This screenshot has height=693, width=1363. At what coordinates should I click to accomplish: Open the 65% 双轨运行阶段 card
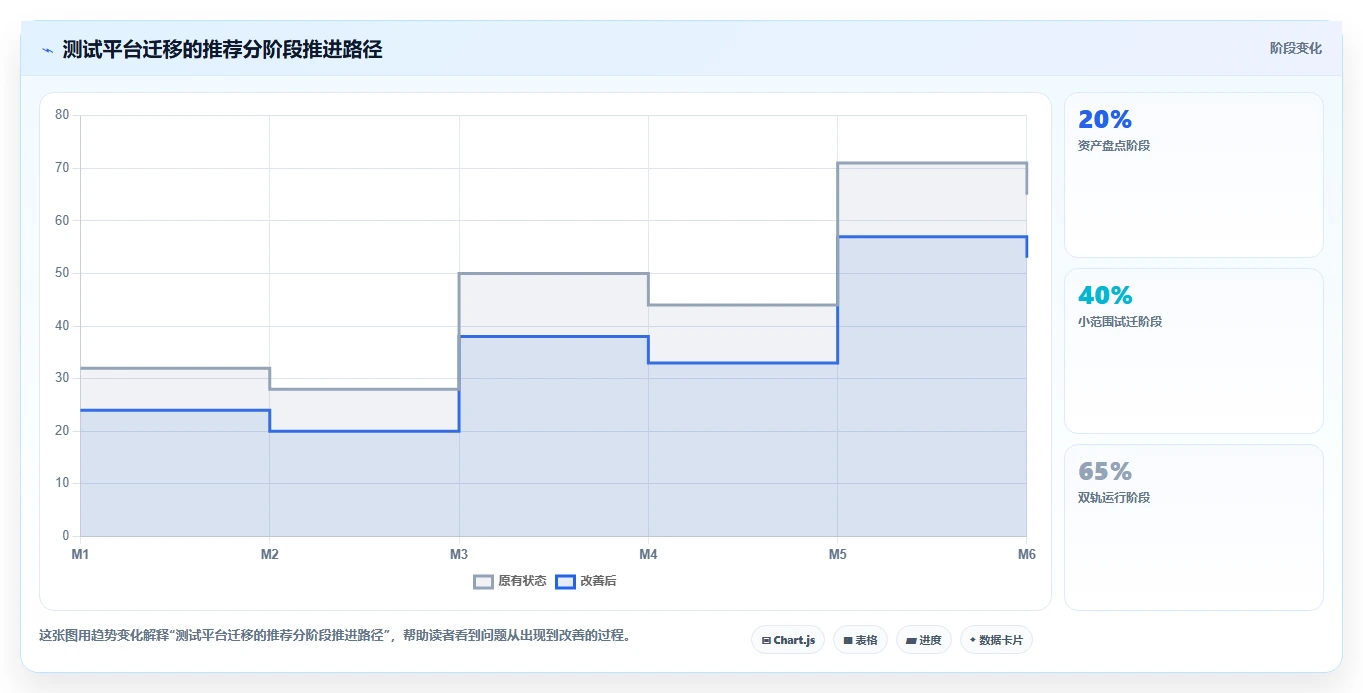(1194, 527)
